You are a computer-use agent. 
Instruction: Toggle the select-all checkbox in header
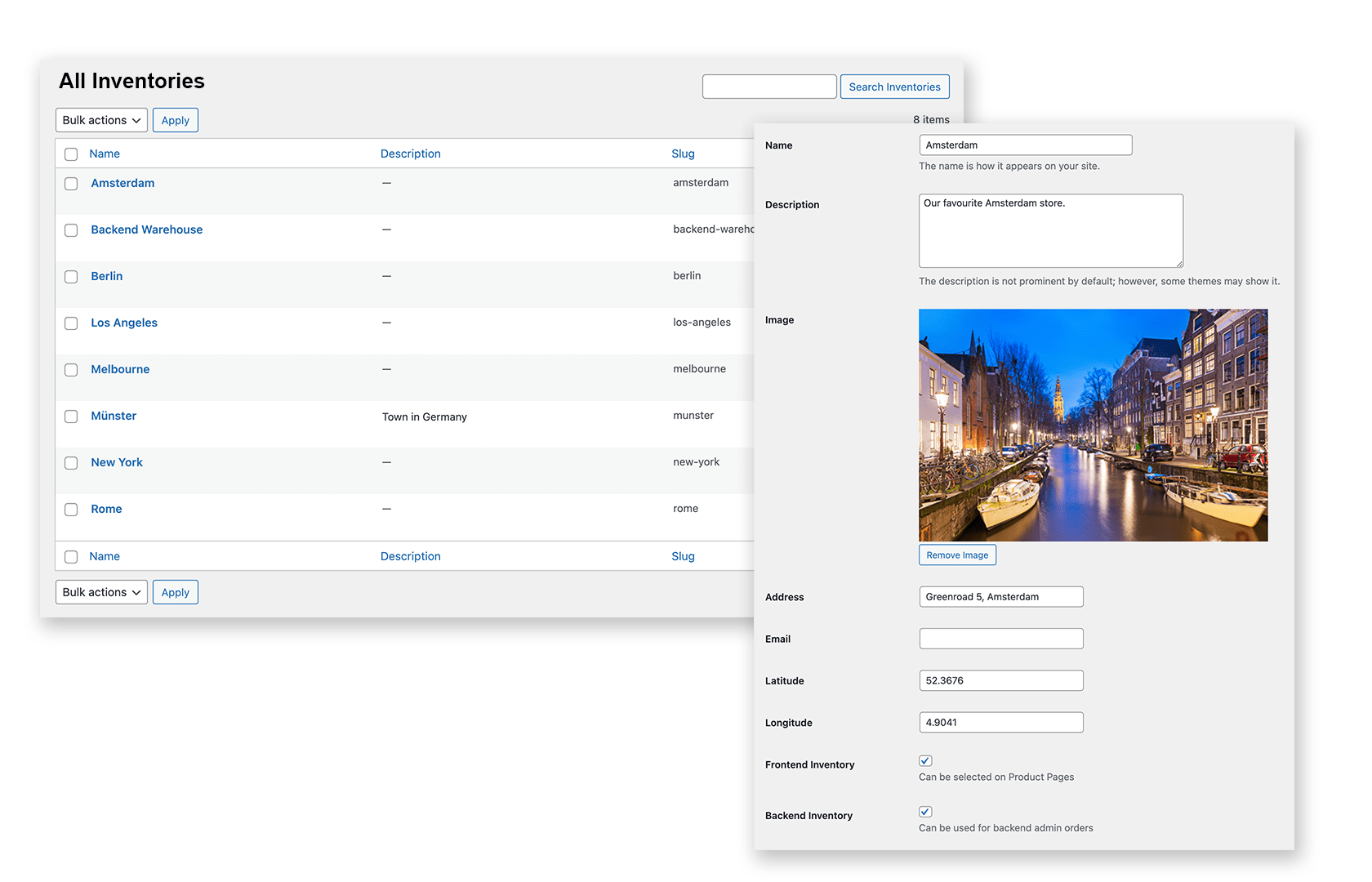(71, 154)
